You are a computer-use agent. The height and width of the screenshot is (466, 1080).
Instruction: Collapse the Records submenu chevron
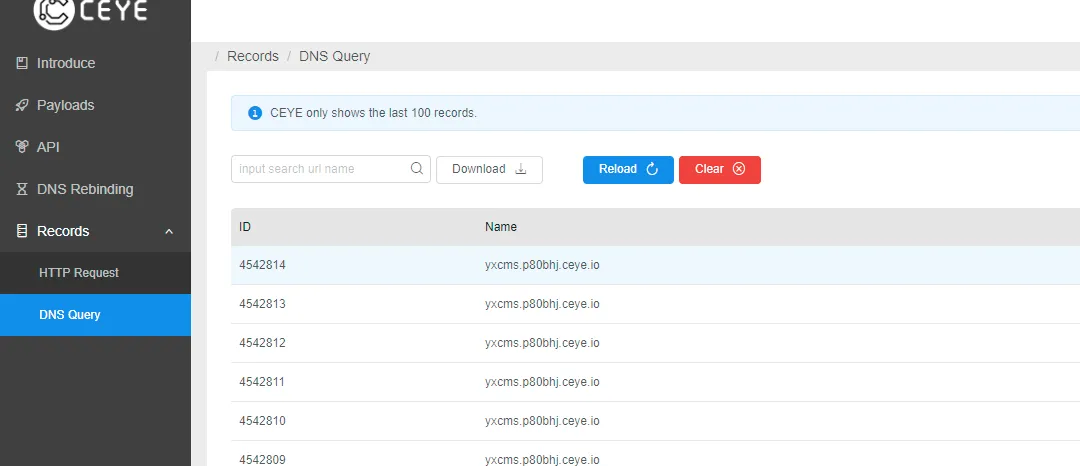click(x=169, y=231)
